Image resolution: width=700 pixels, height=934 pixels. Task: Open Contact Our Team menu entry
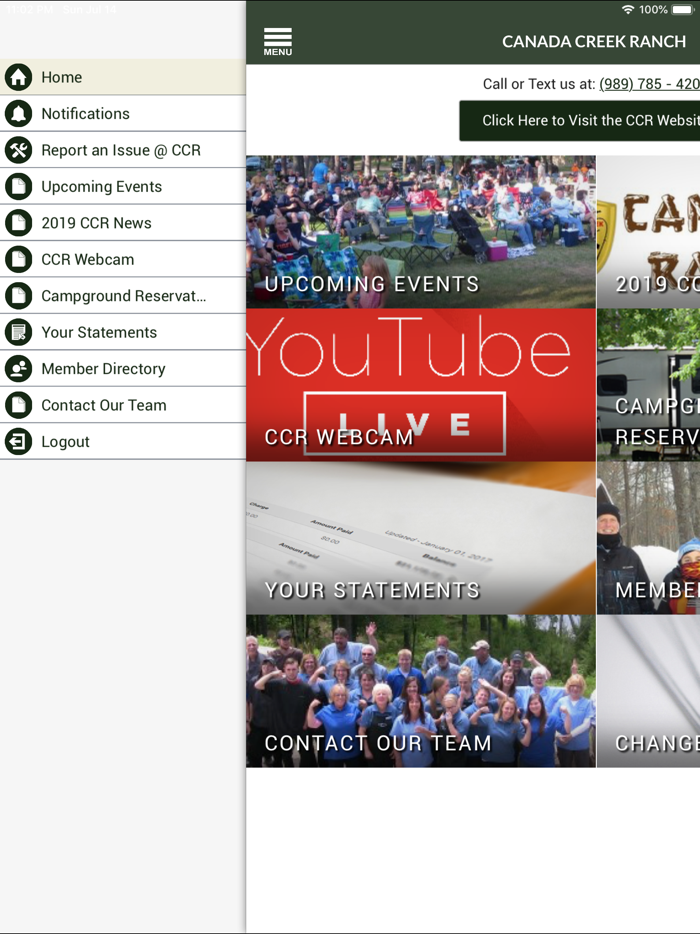click(123, 405)
